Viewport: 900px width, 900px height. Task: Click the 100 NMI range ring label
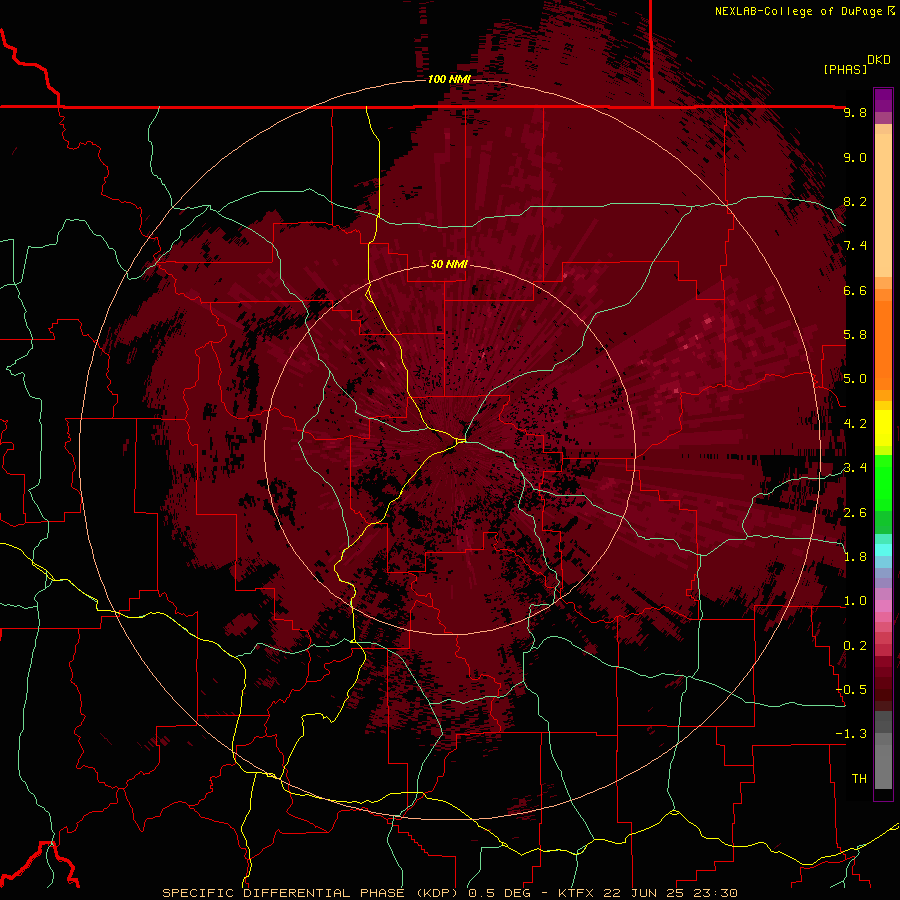point(449,79)
